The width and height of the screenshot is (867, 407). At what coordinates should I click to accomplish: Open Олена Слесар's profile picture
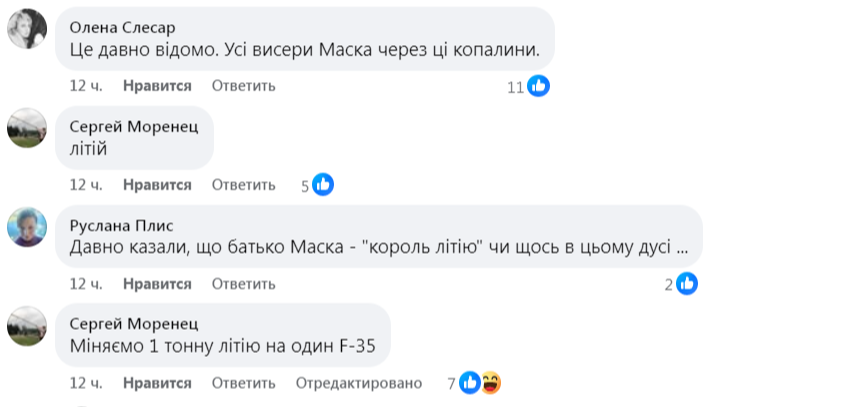[x=27, y=29]
